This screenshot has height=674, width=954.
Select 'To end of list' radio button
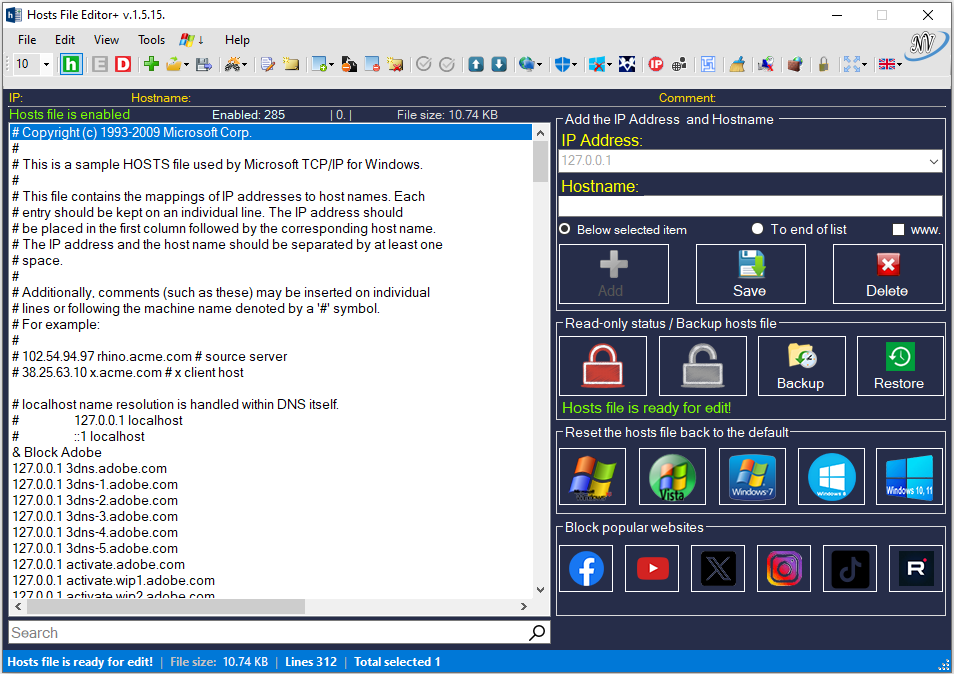click(758, 229)
